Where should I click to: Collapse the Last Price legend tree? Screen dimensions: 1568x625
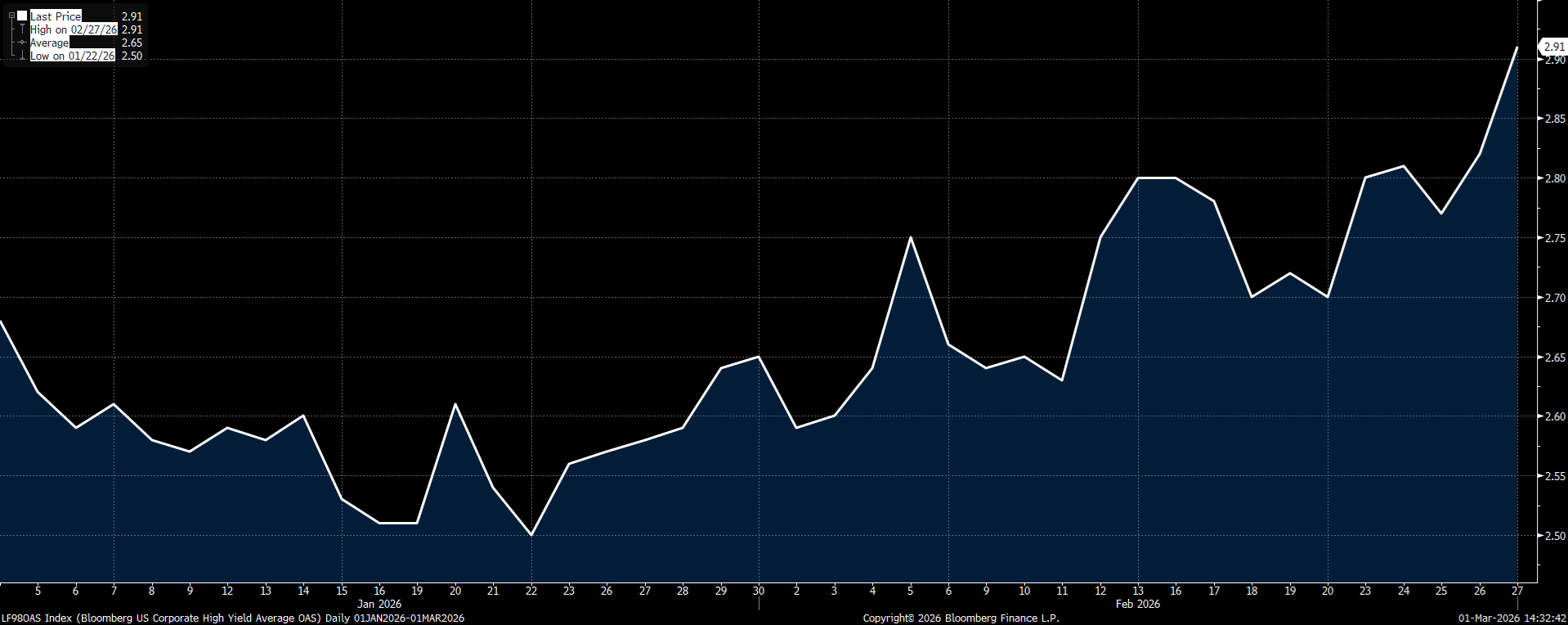point(11,16)
